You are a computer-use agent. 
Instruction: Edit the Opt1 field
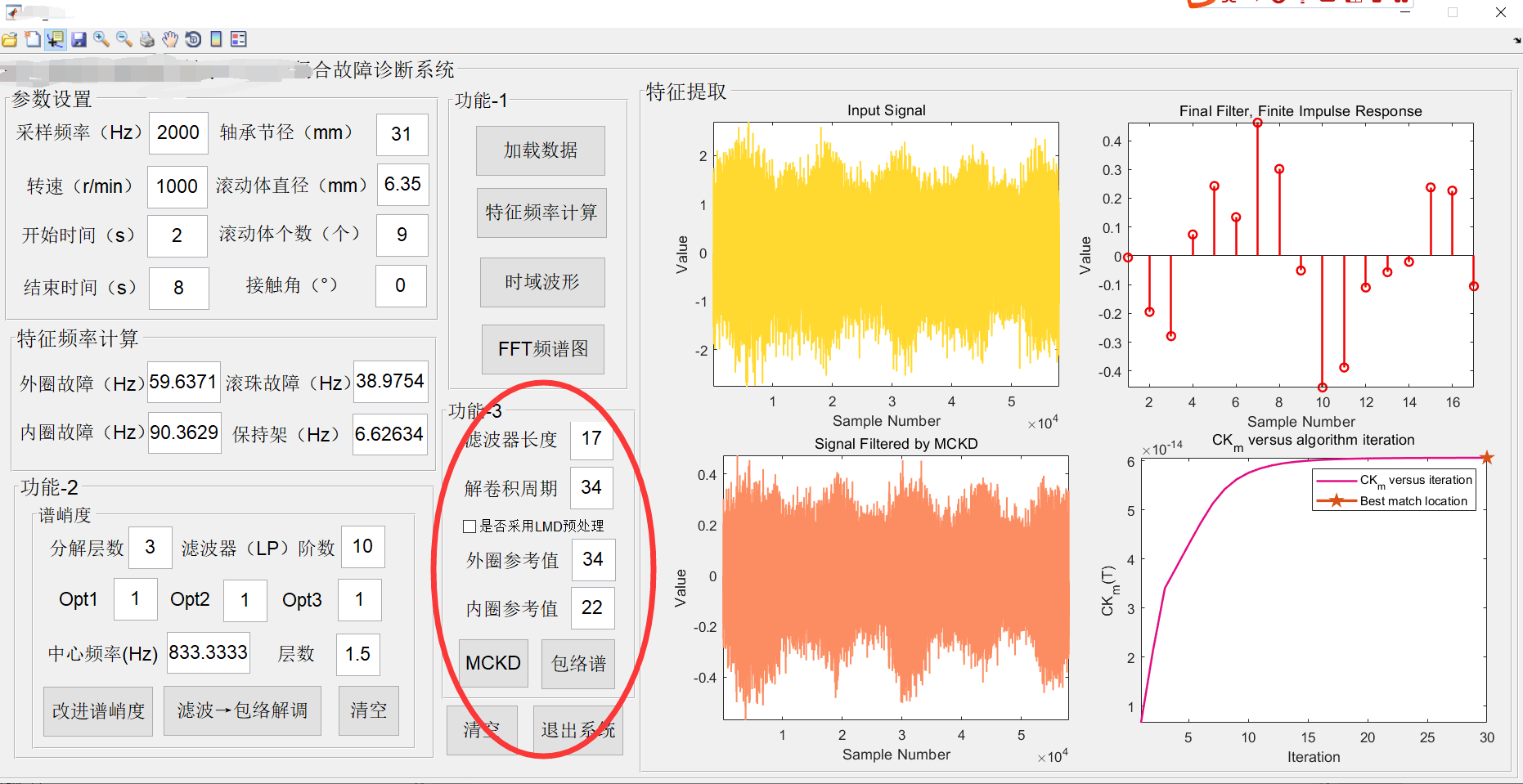pos(136,599)
